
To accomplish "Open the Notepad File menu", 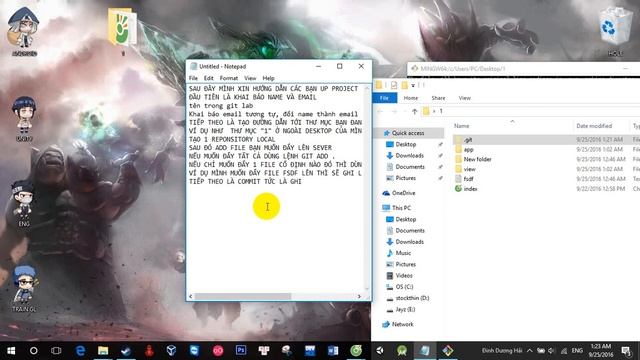I will click(193, 78).
